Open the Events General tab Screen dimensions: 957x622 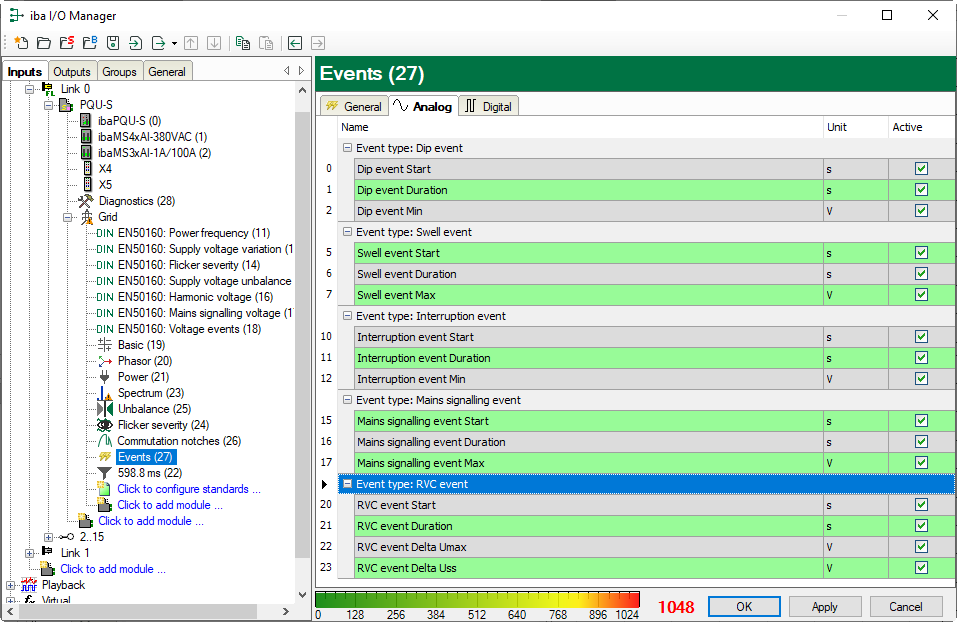tap(354, 106)
